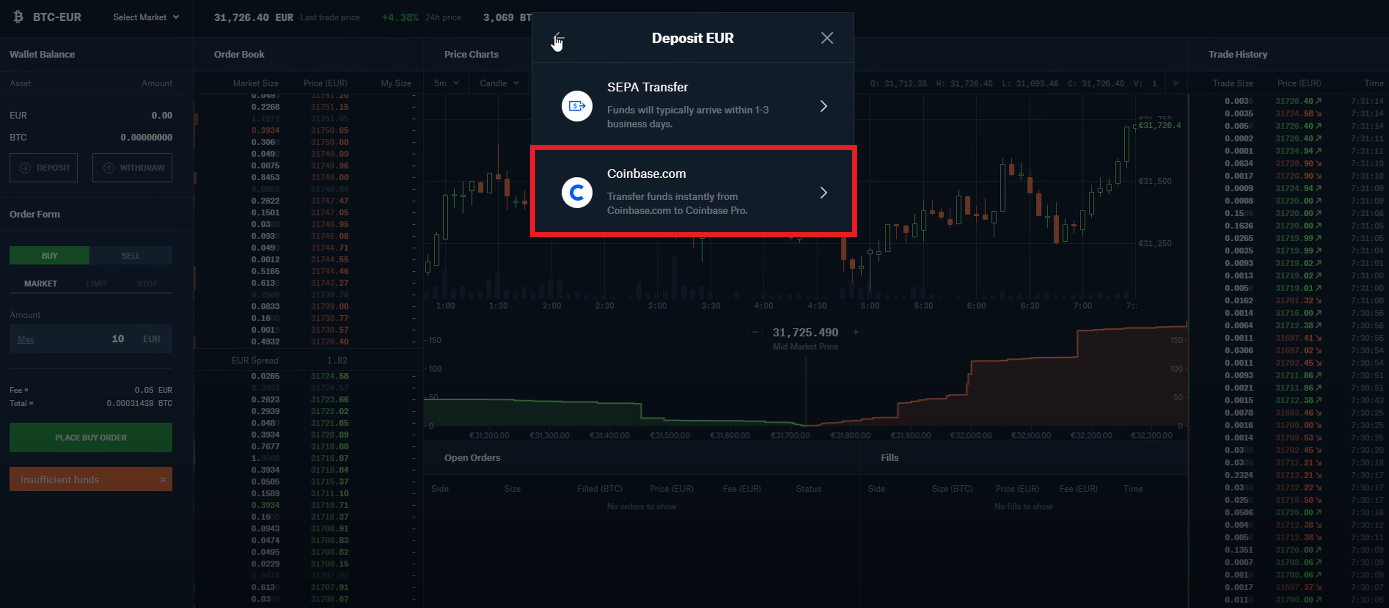The height and width of the screenshot is (608, 1389).
Task: Increase aggregation with the plus beside mid market price
Action: click(855, 332)
